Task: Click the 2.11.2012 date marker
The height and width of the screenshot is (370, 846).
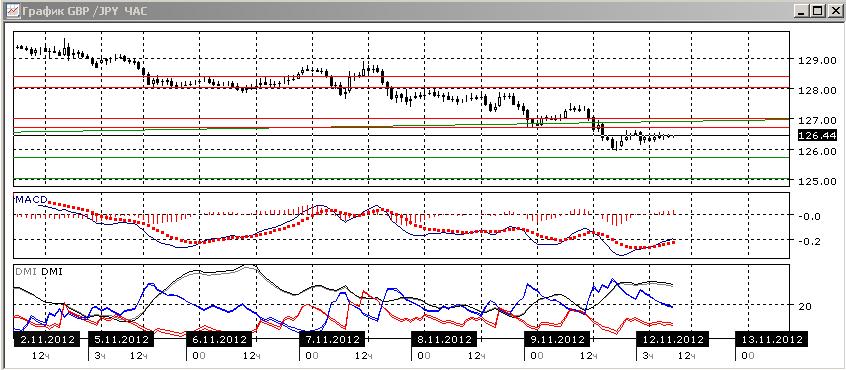Action: [x=46, y=340]
